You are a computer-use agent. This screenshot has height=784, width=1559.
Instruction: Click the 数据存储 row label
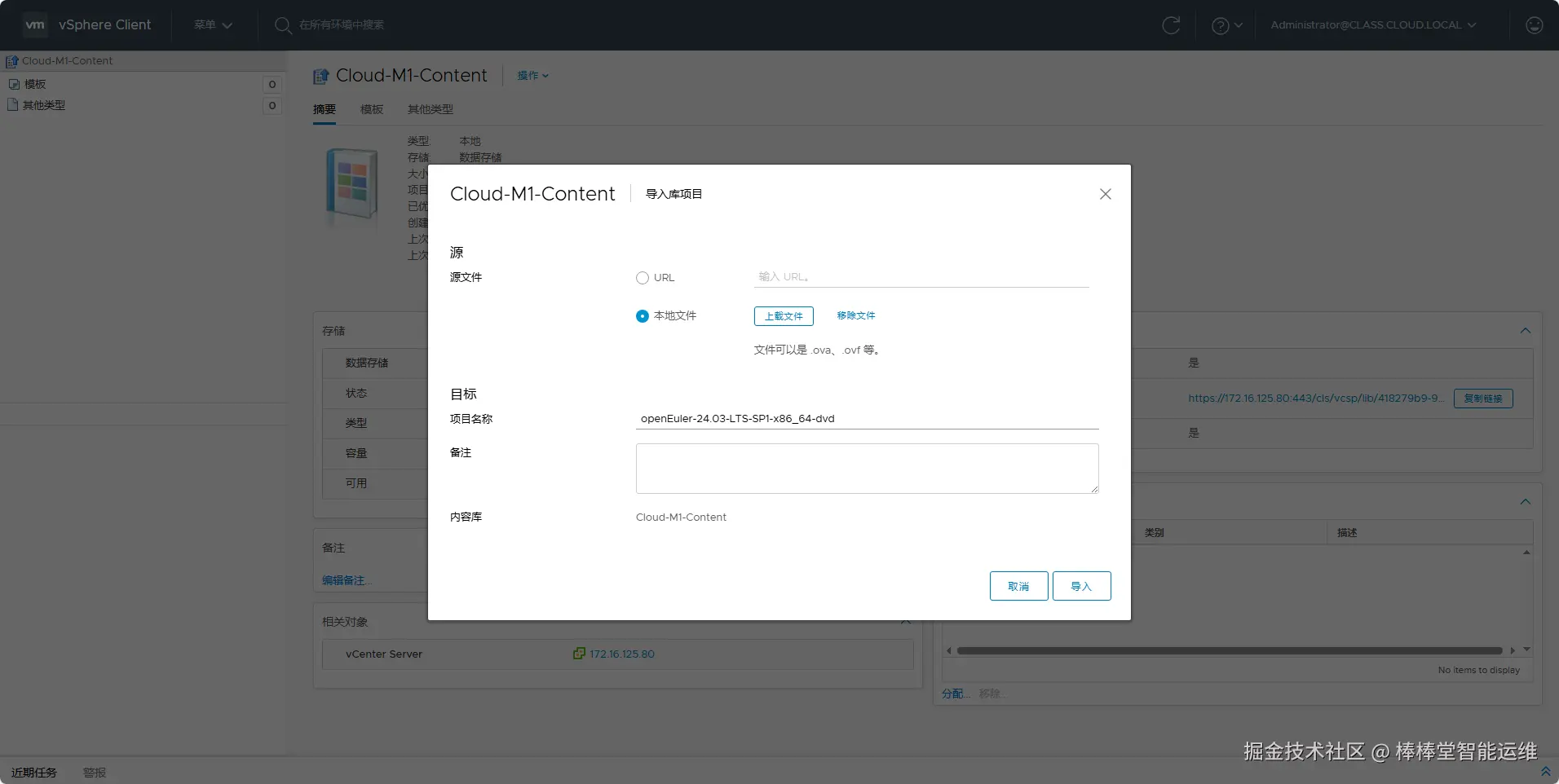point(367,363)
